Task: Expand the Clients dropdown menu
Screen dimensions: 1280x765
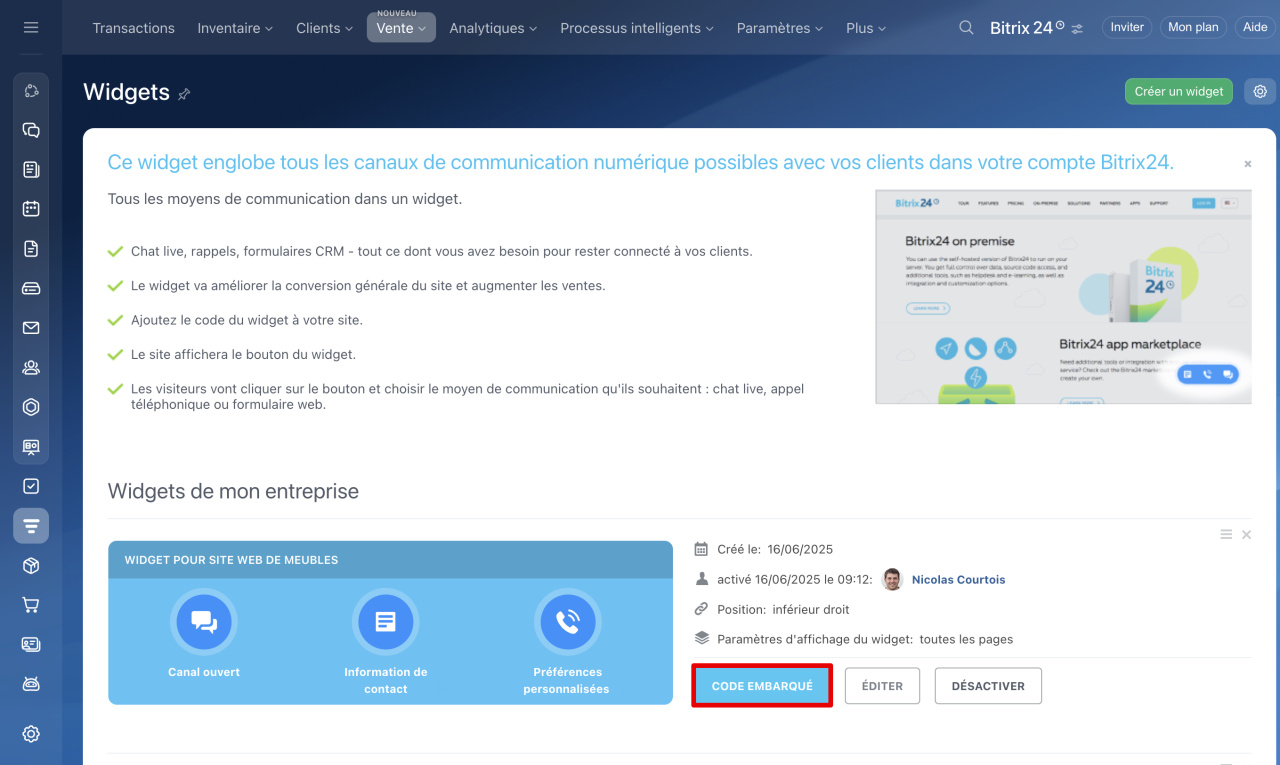Action: click(x=324, y=28)
